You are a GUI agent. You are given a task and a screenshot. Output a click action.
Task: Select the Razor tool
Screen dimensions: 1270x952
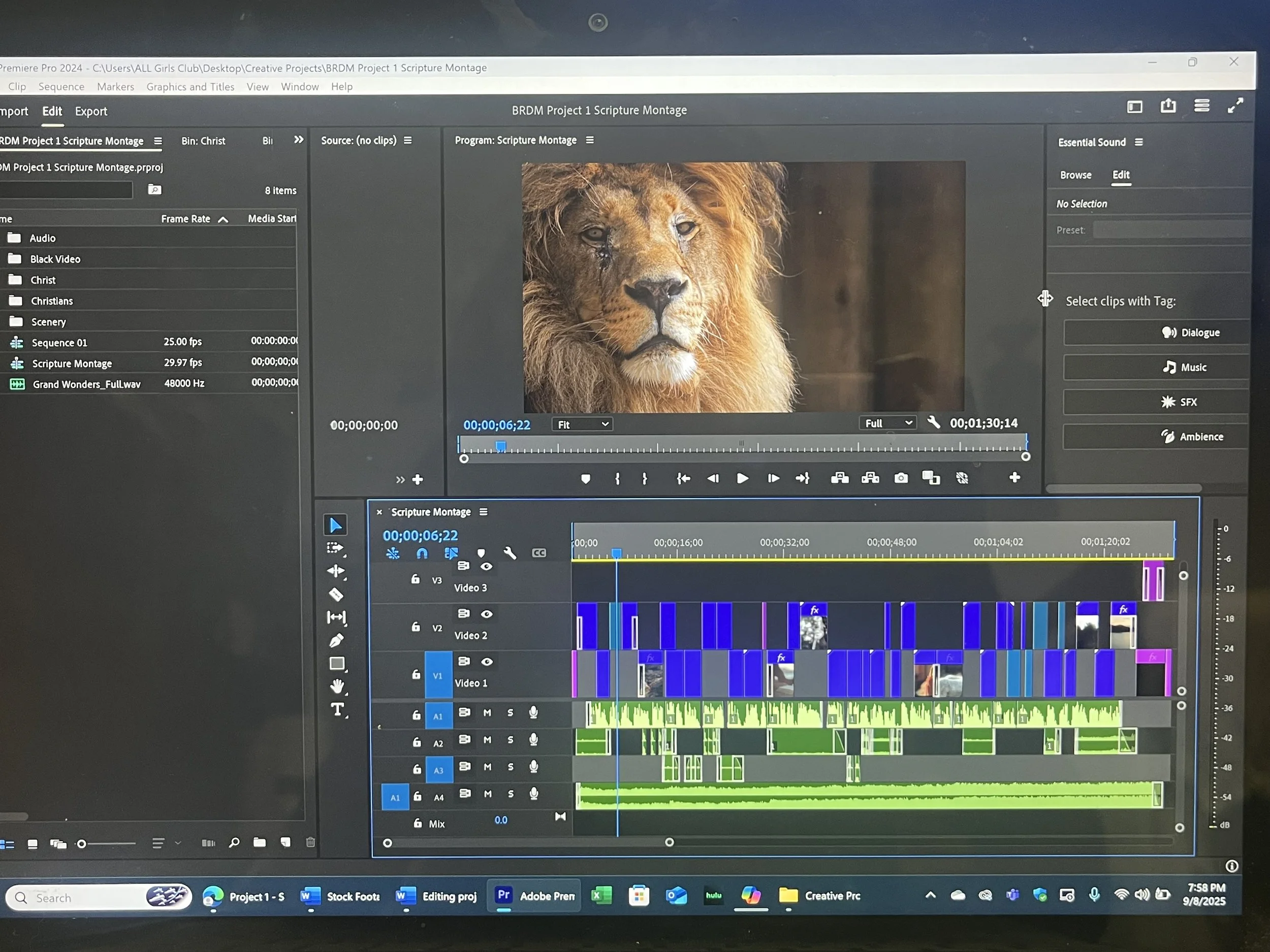point(336,595)
